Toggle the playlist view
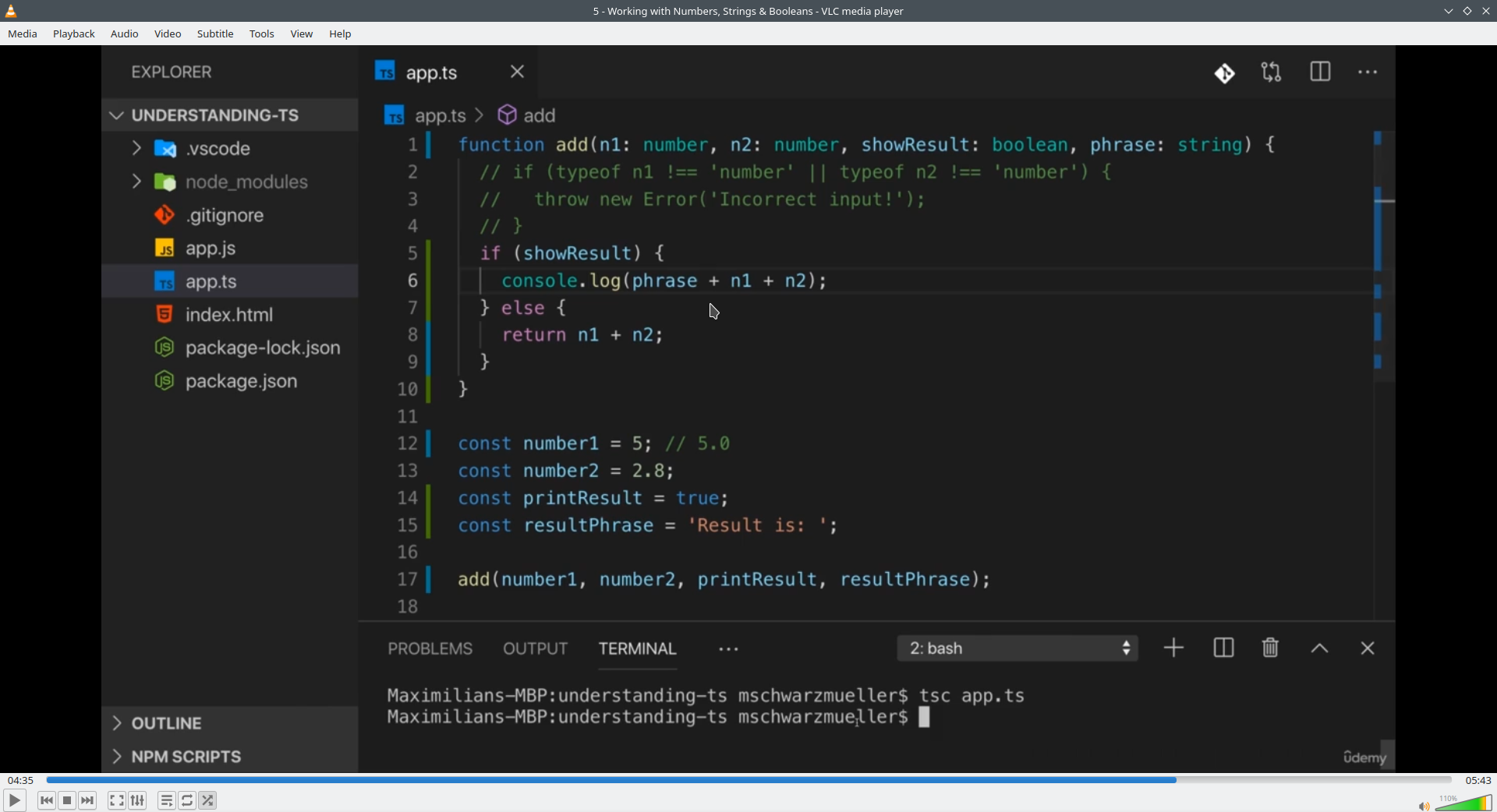This screenshot has height=812, width=1497. [x=167, y=800]
